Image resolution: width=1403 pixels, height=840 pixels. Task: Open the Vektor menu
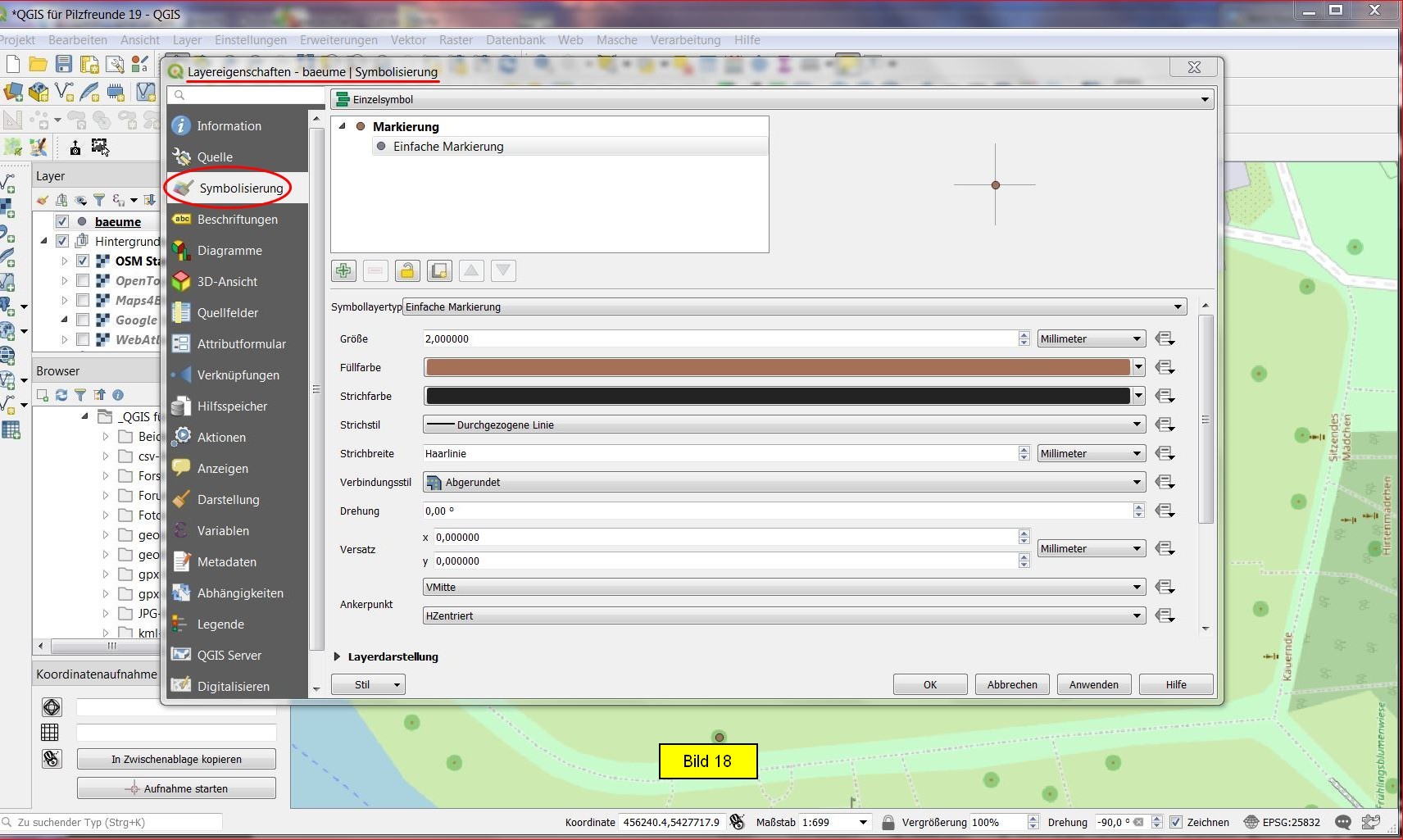pos(407,39)
